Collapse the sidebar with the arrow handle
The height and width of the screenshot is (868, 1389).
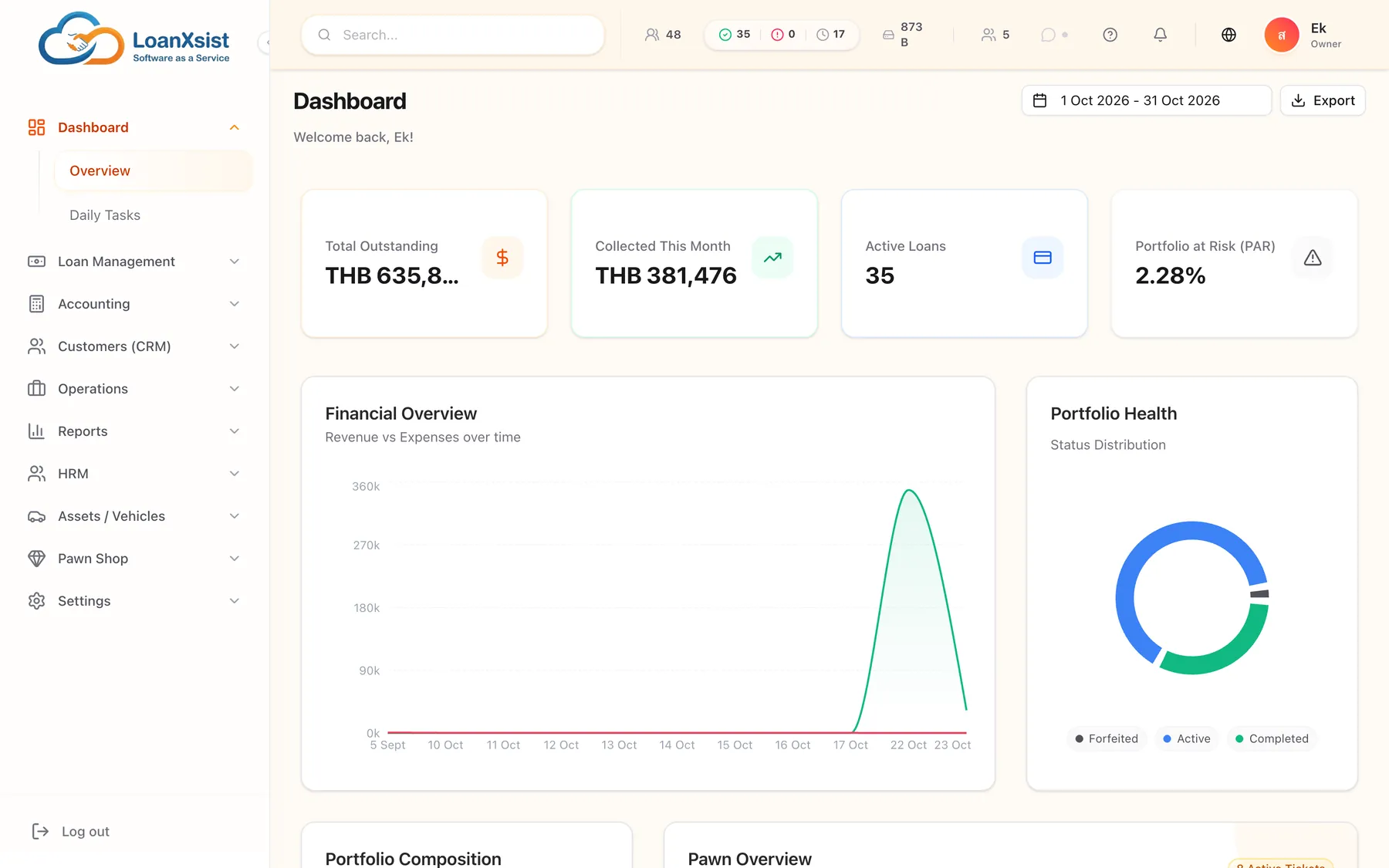(265, 42)
